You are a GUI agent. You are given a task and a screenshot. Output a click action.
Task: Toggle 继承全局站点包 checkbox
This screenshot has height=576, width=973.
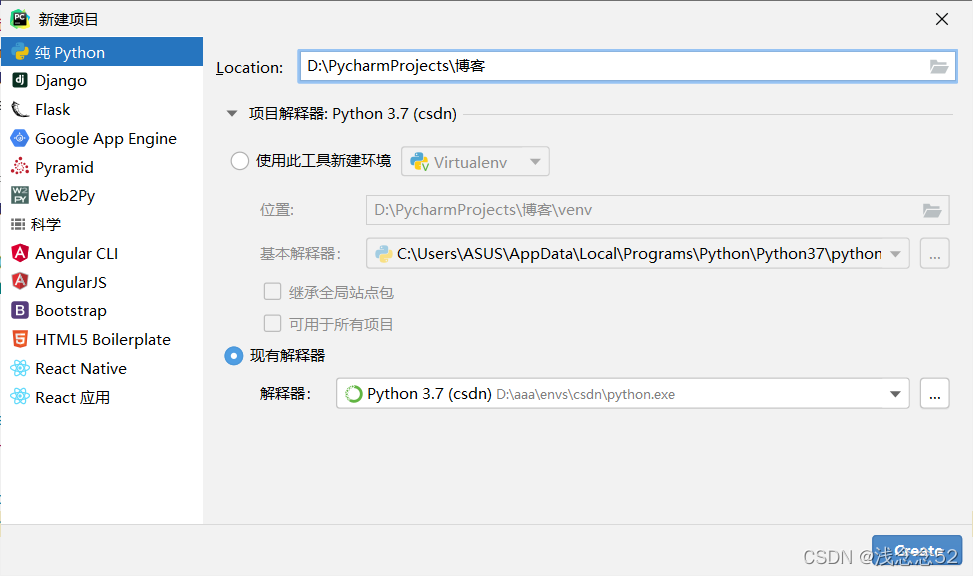(x=272, y=292)
